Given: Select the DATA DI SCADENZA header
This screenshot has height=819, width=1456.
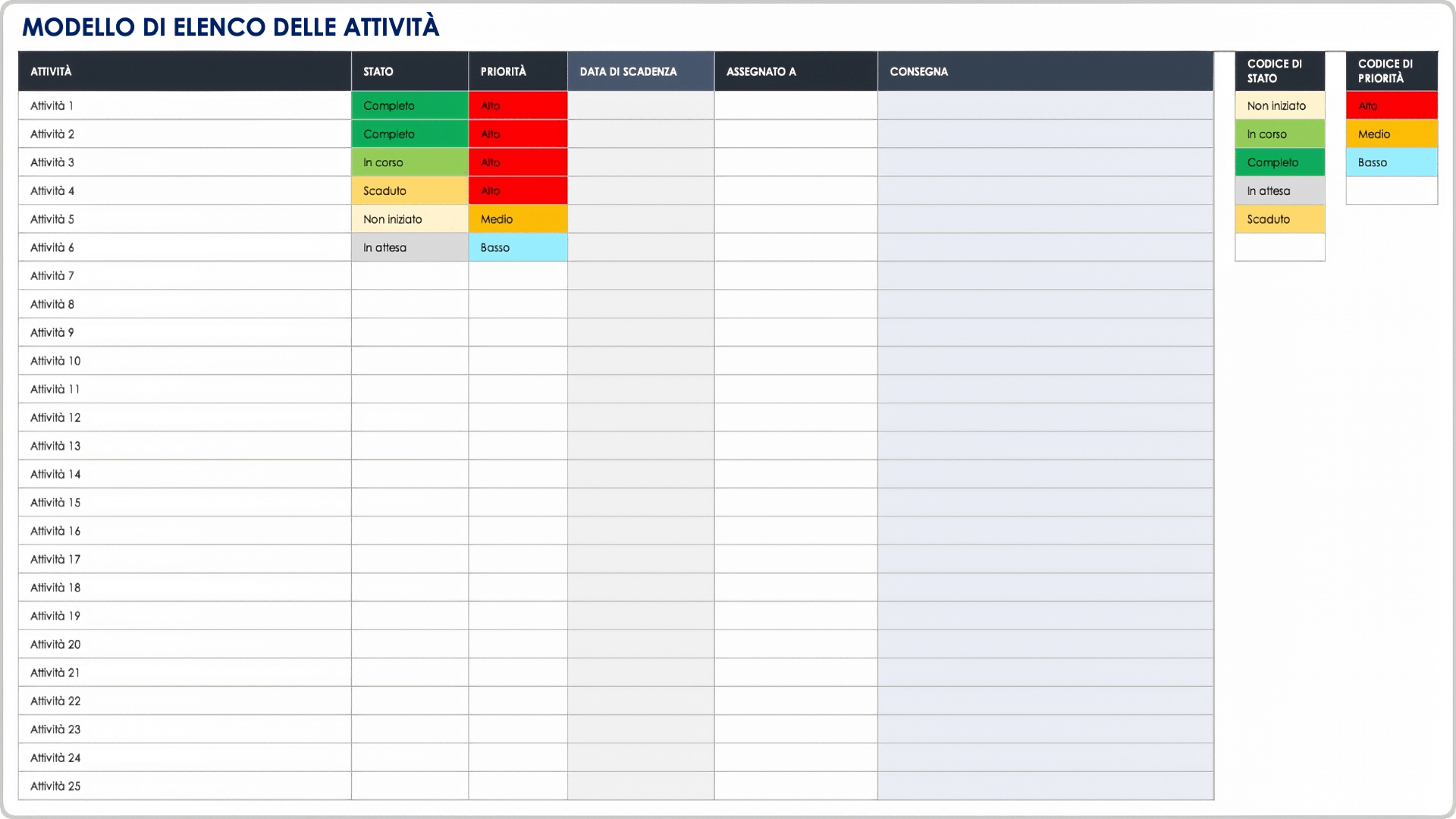Looking at the screenshot, I should pos(641,71).
